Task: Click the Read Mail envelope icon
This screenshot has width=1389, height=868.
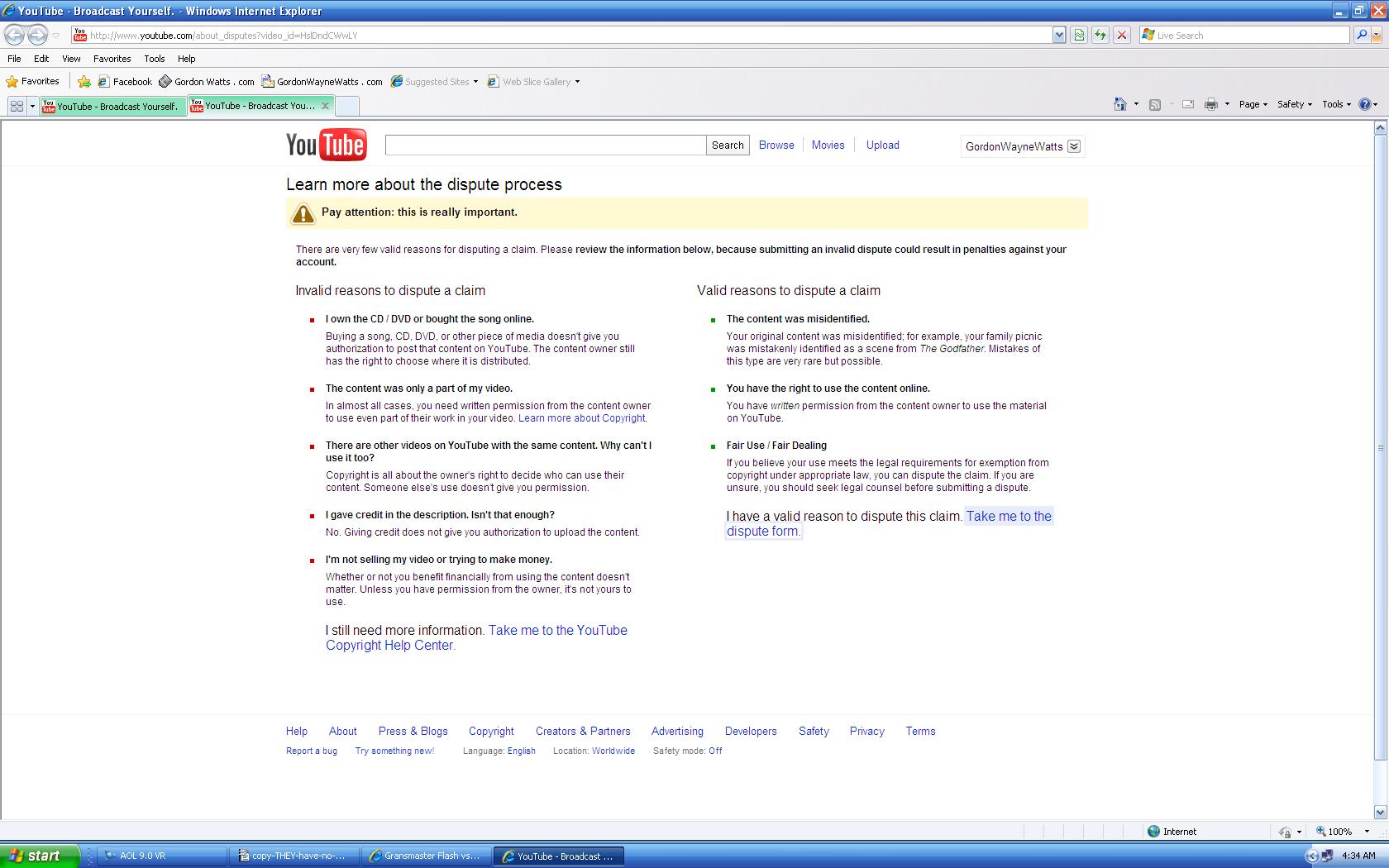Action: pyautogui.click(x=1188, y=104)
